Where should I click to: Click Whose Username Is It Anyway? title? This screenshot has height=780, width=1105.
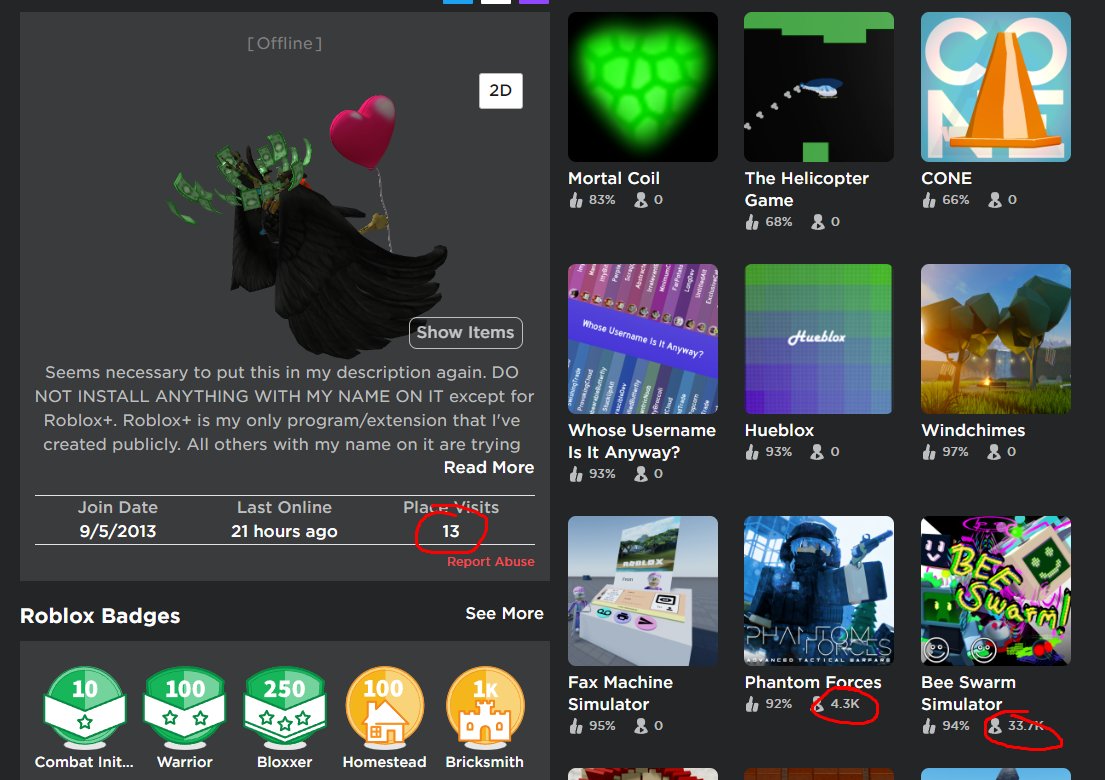[x=642, y=441]
